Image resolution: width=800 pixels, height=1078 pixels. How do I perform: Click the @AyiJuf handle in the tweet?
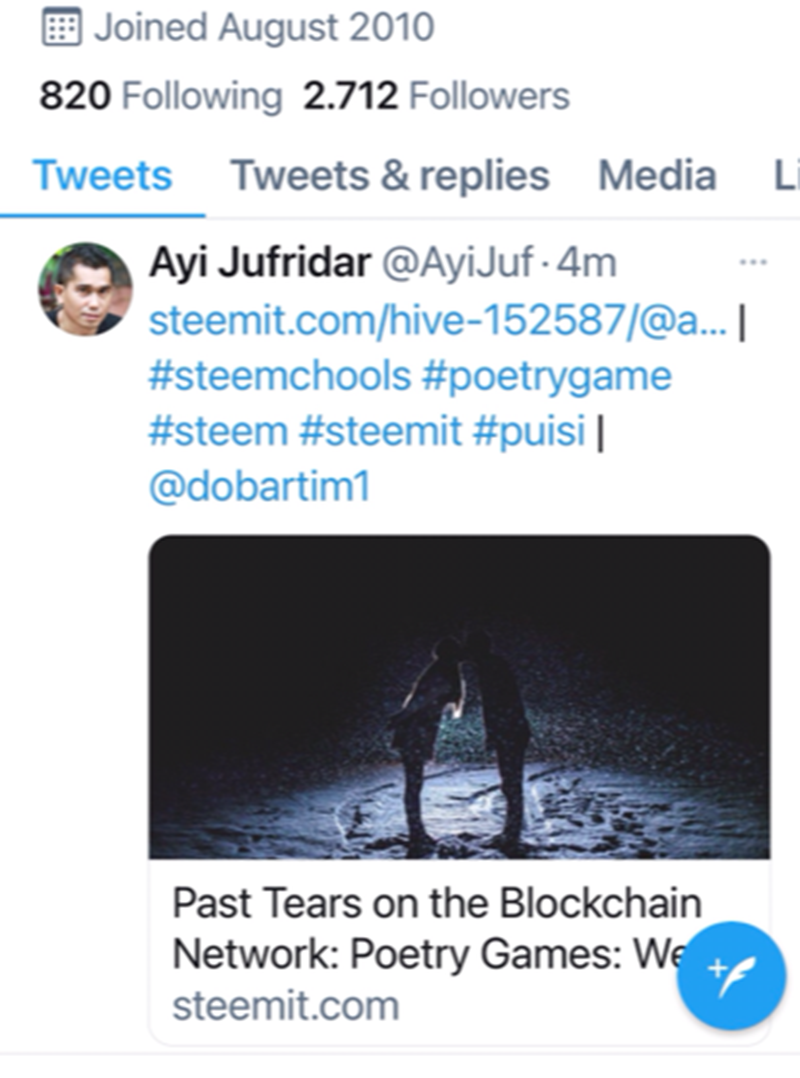tap(457, 263)
